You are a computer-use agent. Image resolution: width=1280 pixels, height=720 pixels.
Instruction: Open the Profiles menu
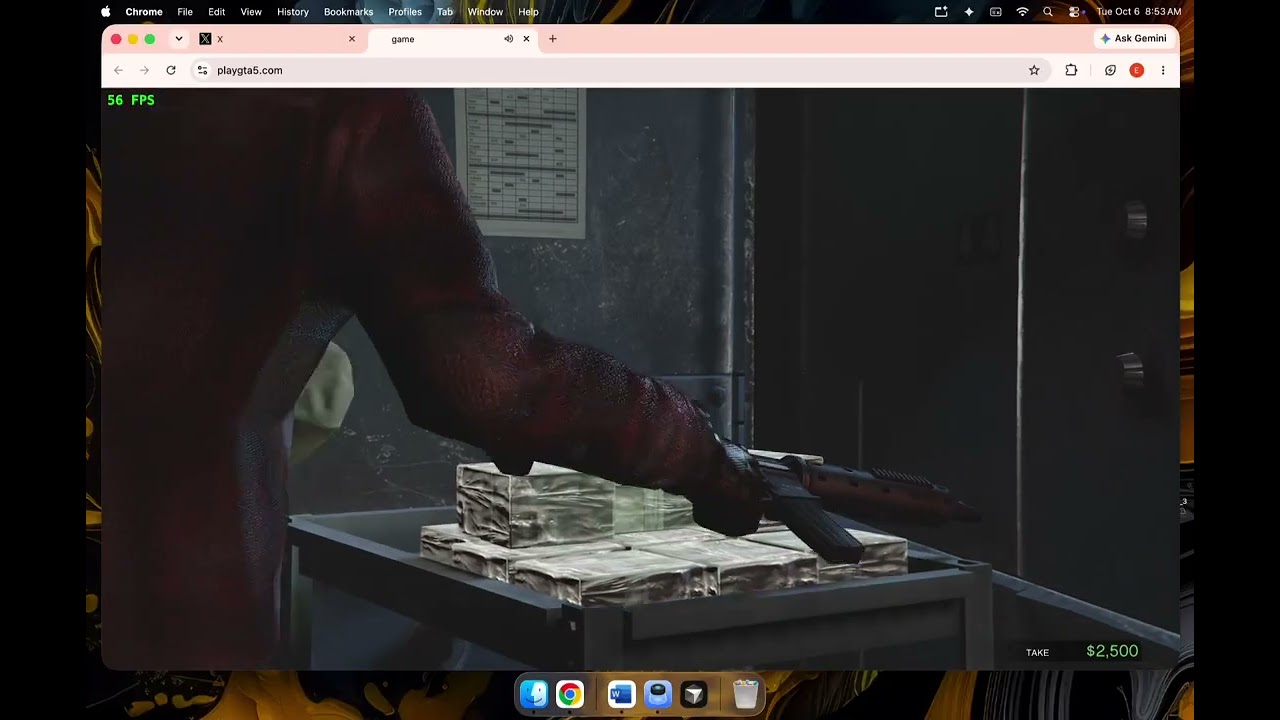tap(405, 12)
